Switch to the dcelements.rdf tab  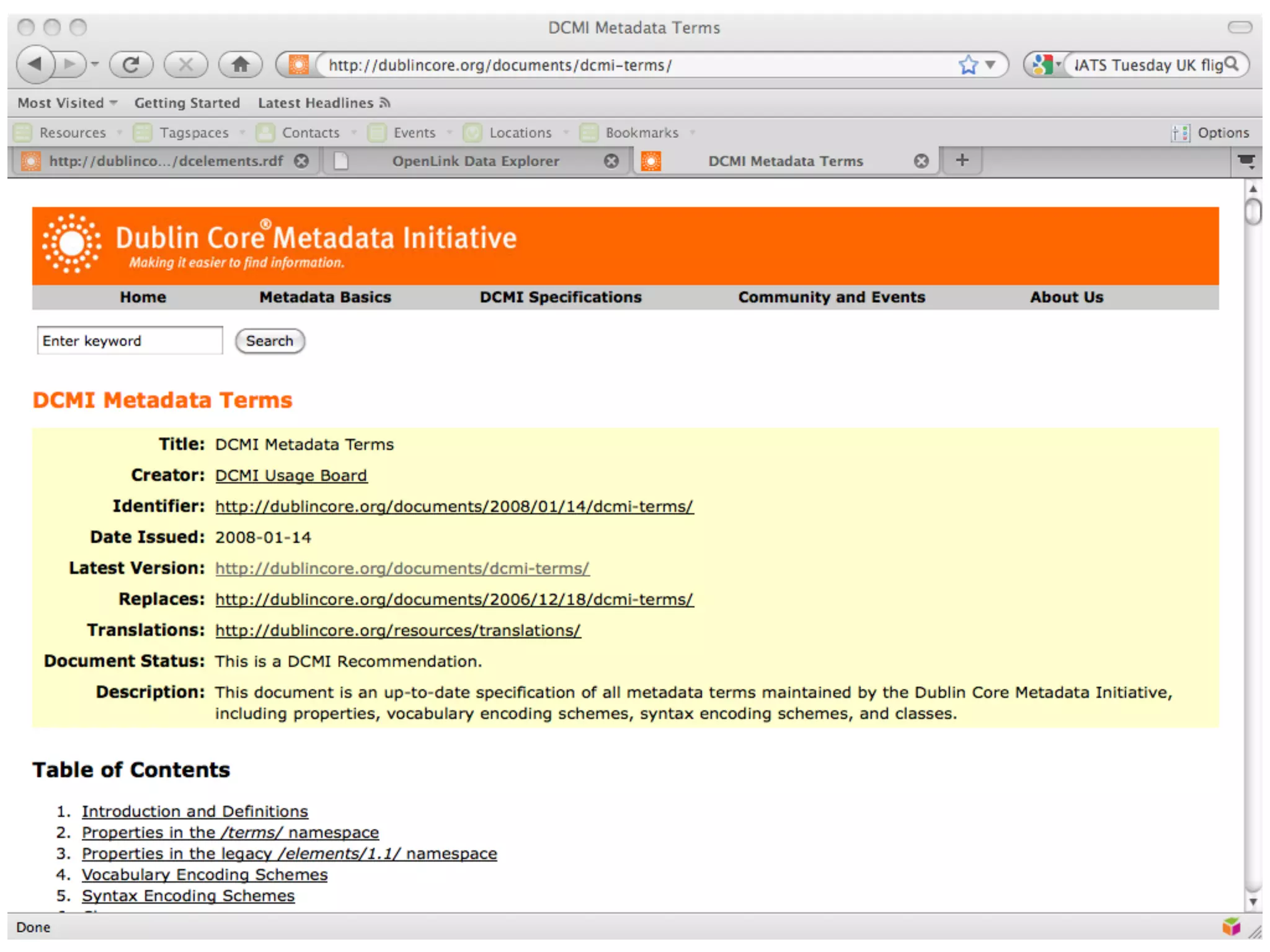point(166,161)
